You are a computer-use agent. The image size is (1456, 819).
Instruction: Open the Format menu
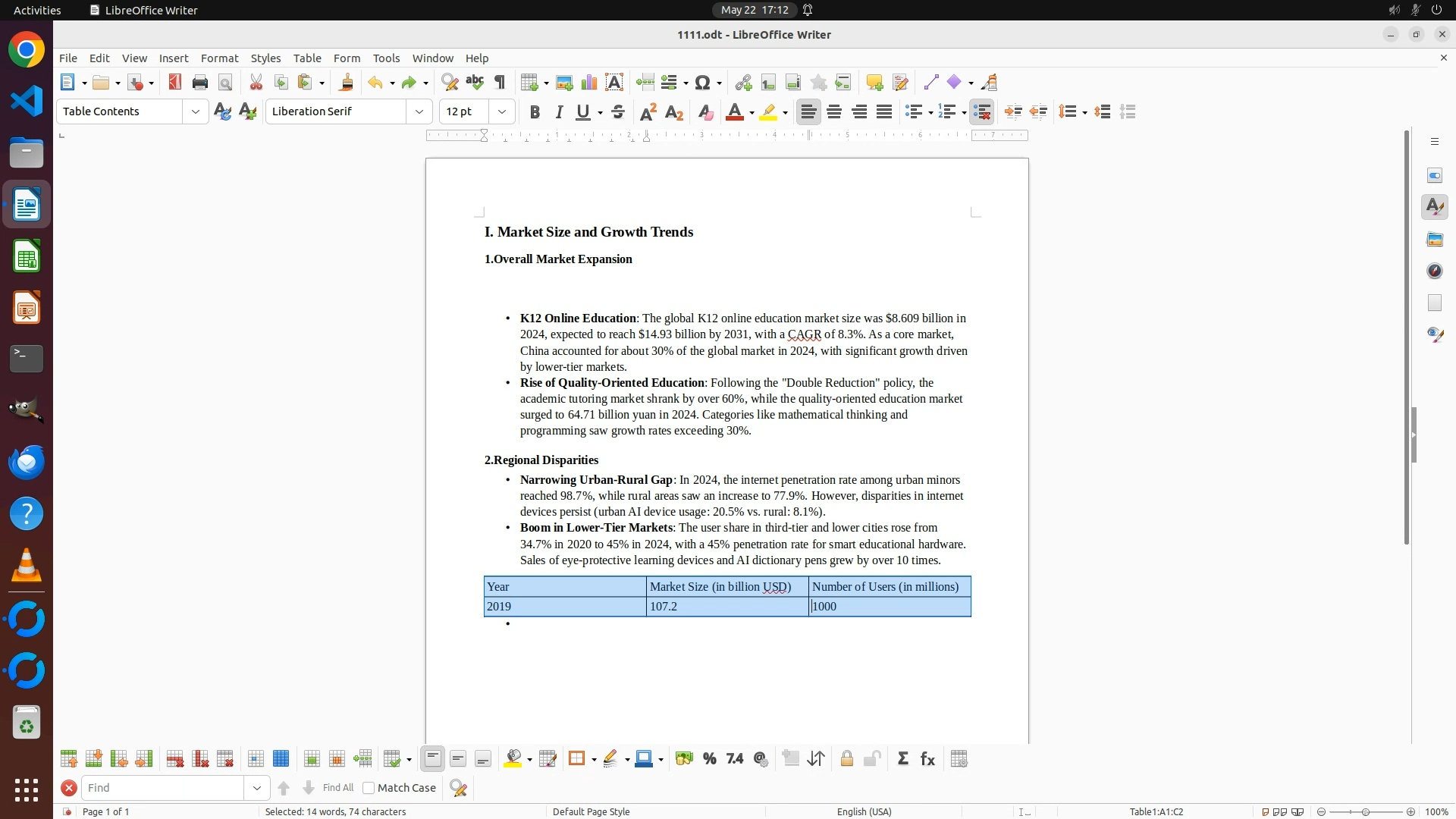tap(219, 58)
